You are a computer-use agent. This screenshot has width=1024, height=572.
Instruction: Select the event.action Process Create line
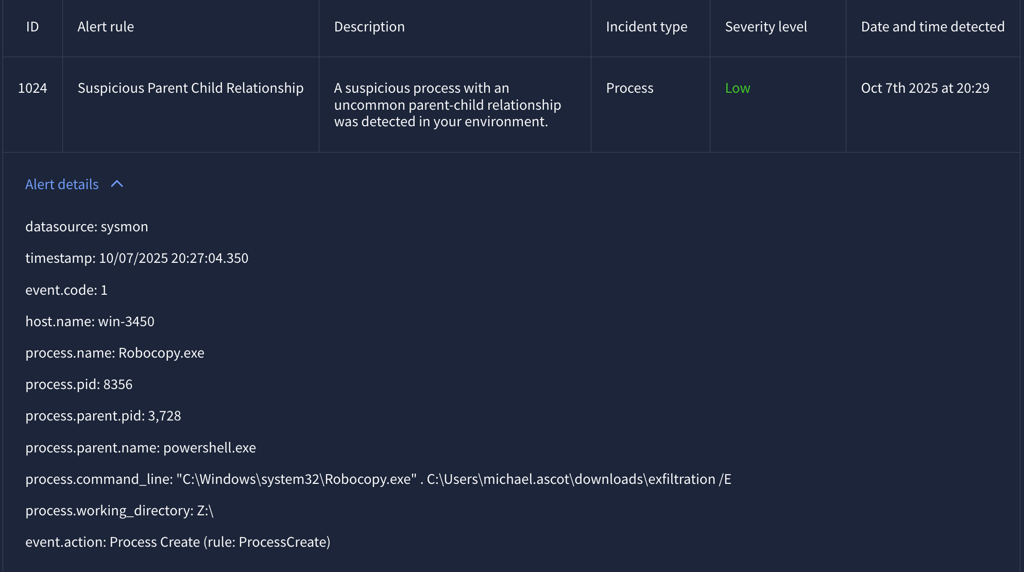pos(177,542)
